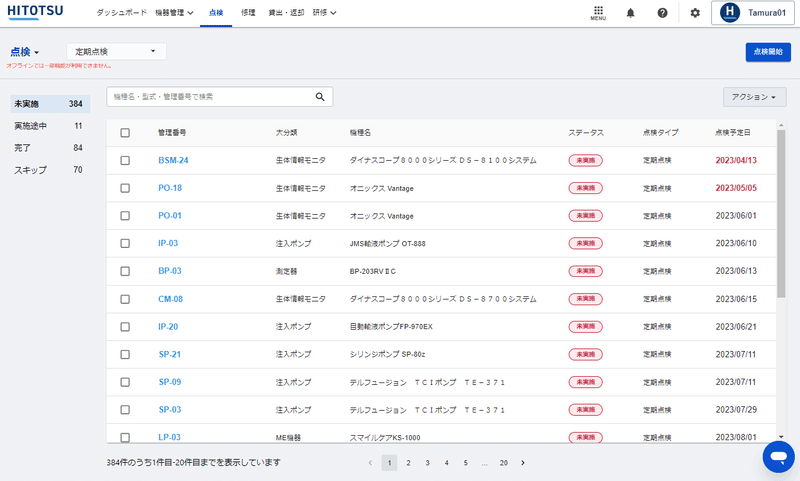Check the SP-03 row checkbox
Screen dimensions: 800x481
125,410
